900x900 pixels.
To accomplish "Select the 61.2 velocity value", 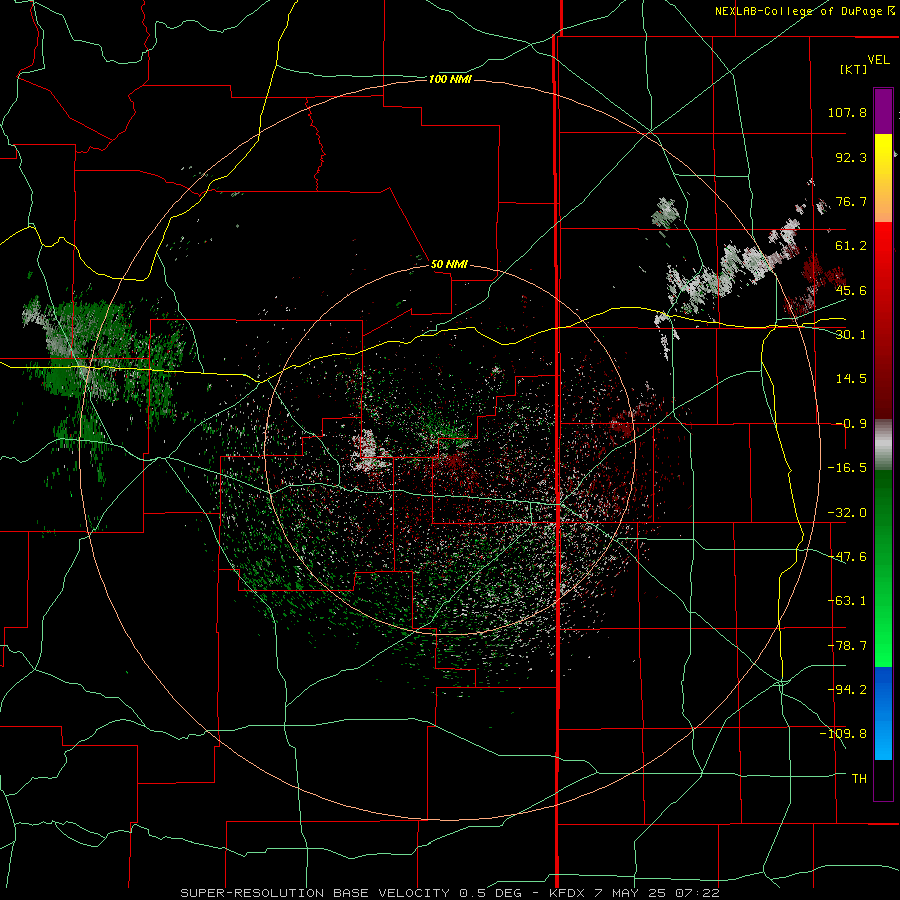I will (x=851, y=246).
